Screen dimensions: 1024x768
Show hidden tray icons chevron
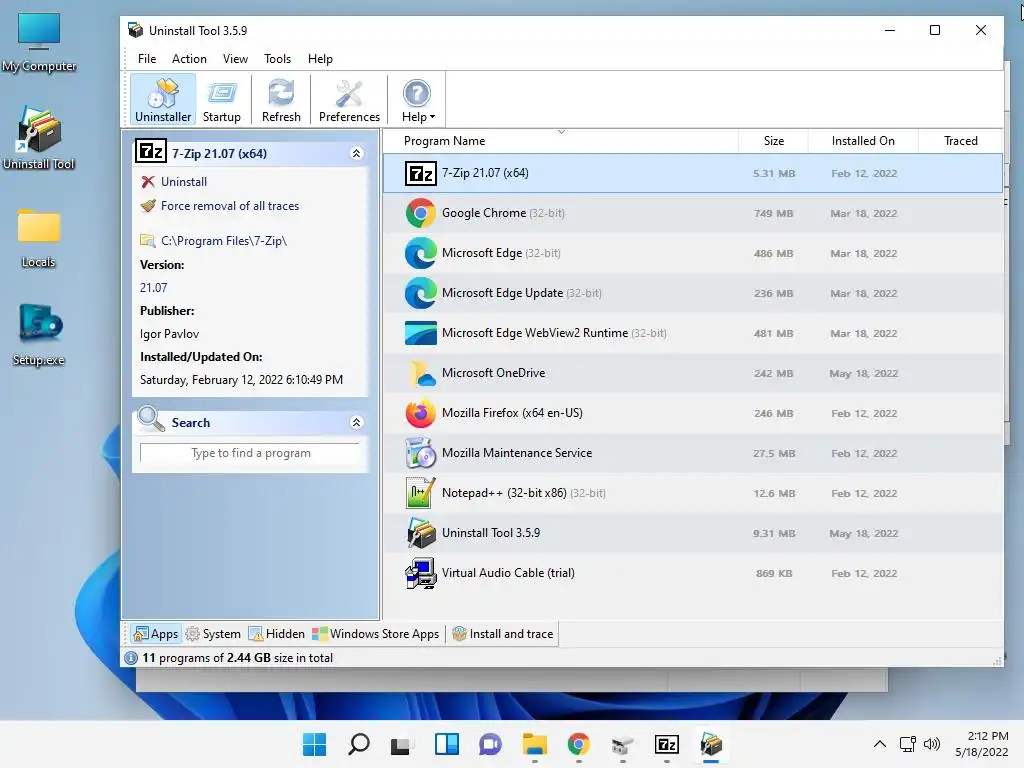click(x=880, y=744)
